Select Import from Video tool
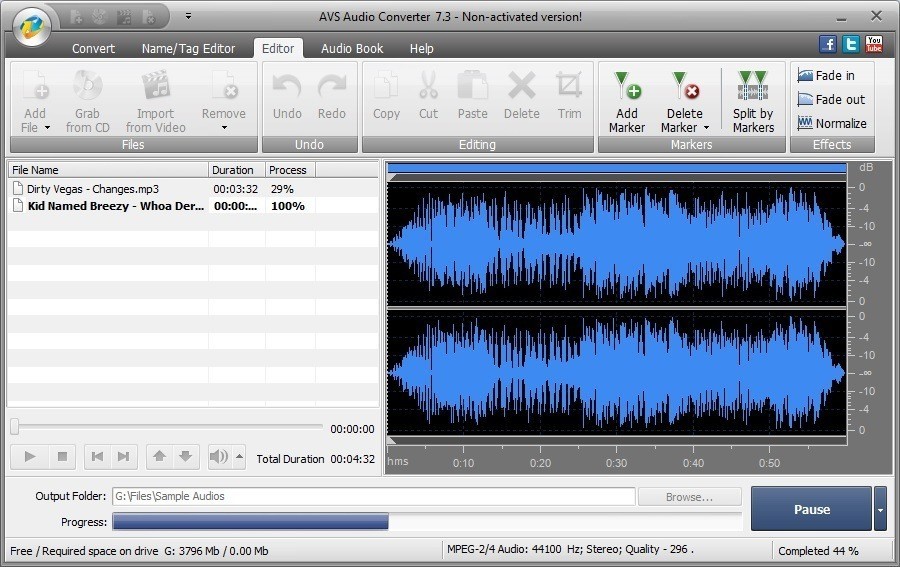Screen dimensions: 900x567 click(x=156, y=86)
